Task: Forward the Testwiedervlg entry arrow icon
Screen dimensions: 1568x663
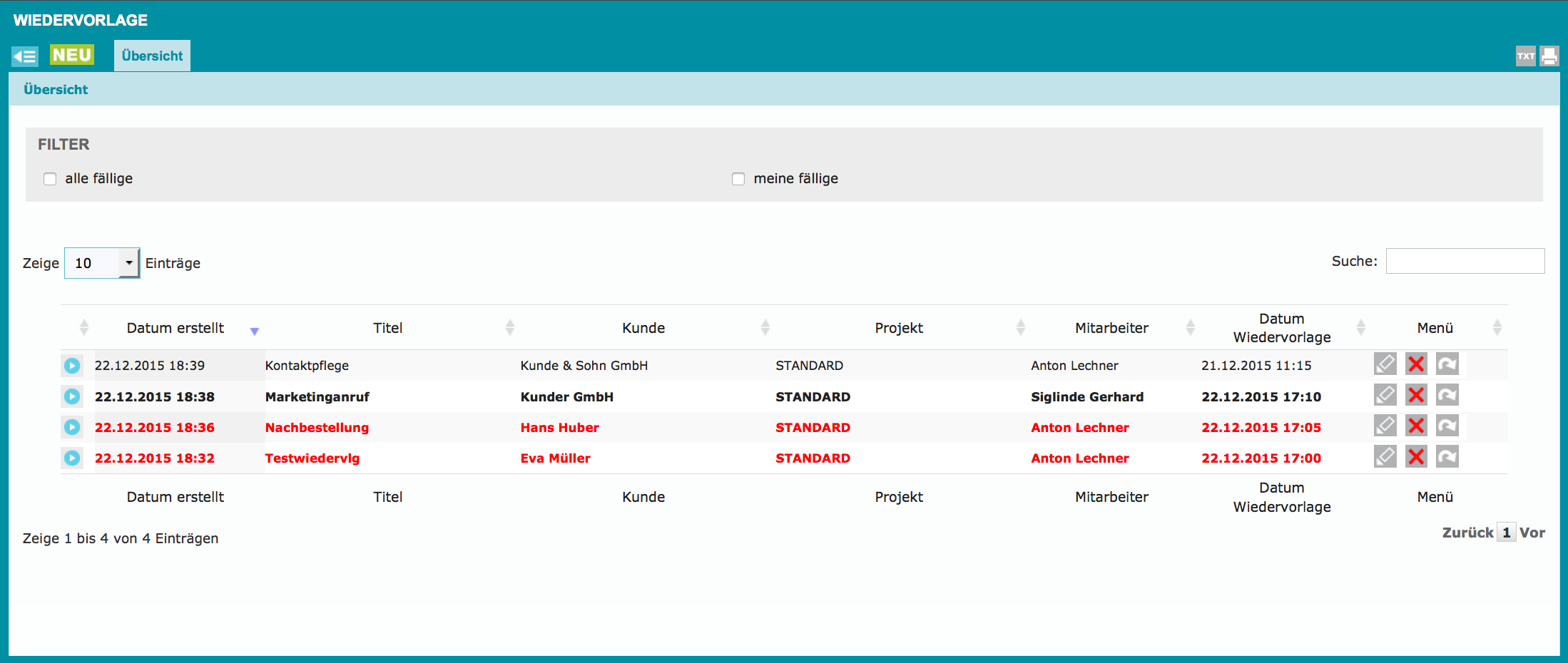Action: click(x=1447, y=457)
